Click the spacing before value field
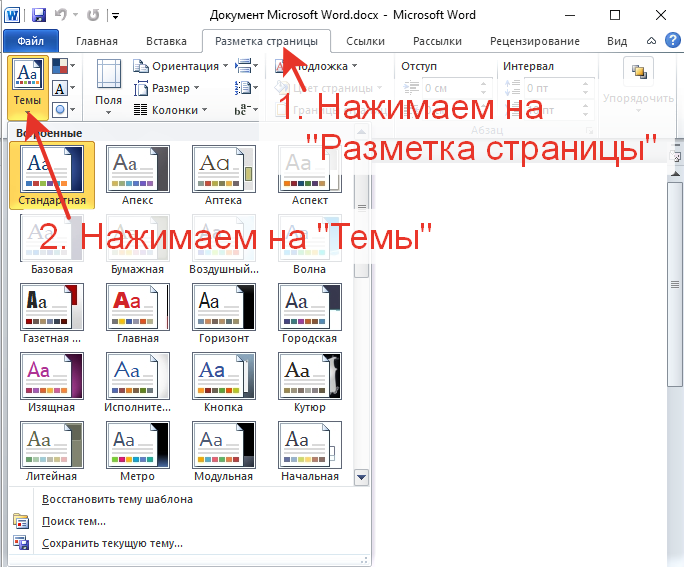685x567 pixels. [x=552, y=88]
